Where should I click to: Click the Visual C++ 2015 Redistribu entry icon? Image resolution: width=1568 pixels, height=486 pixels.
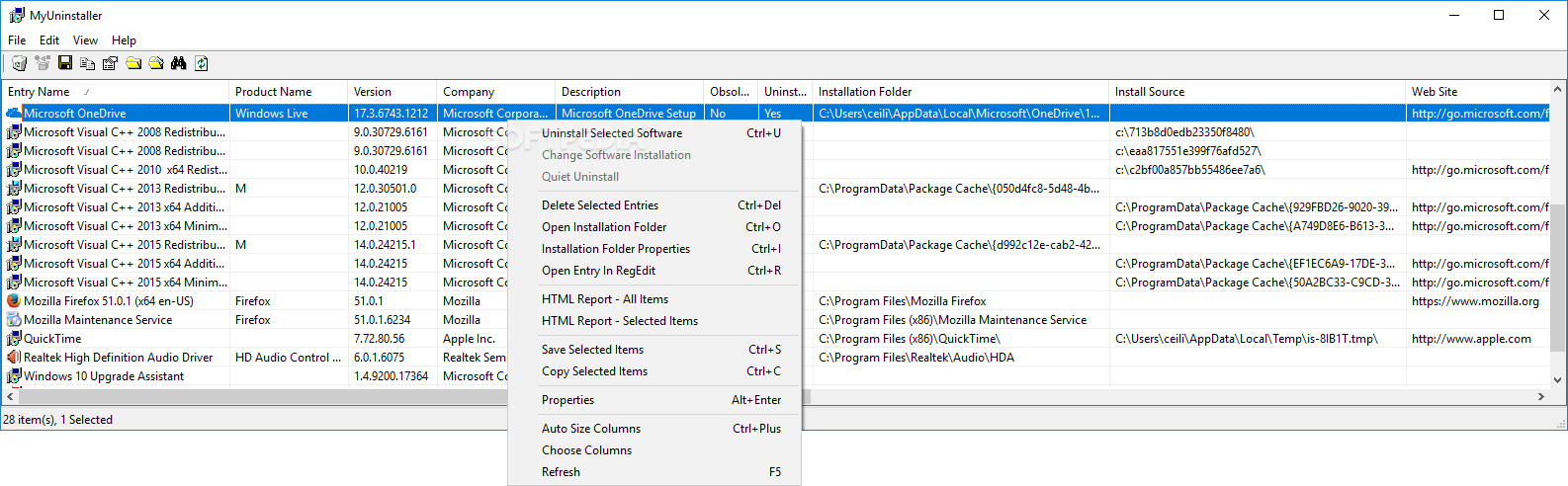click(x=14, y=244)
